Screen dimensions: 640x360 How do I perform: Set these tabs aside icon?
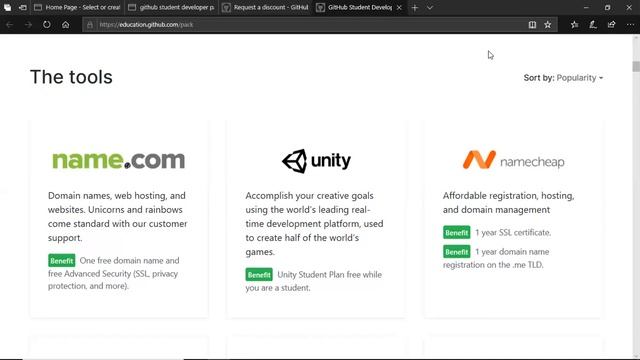coord(22,8)
